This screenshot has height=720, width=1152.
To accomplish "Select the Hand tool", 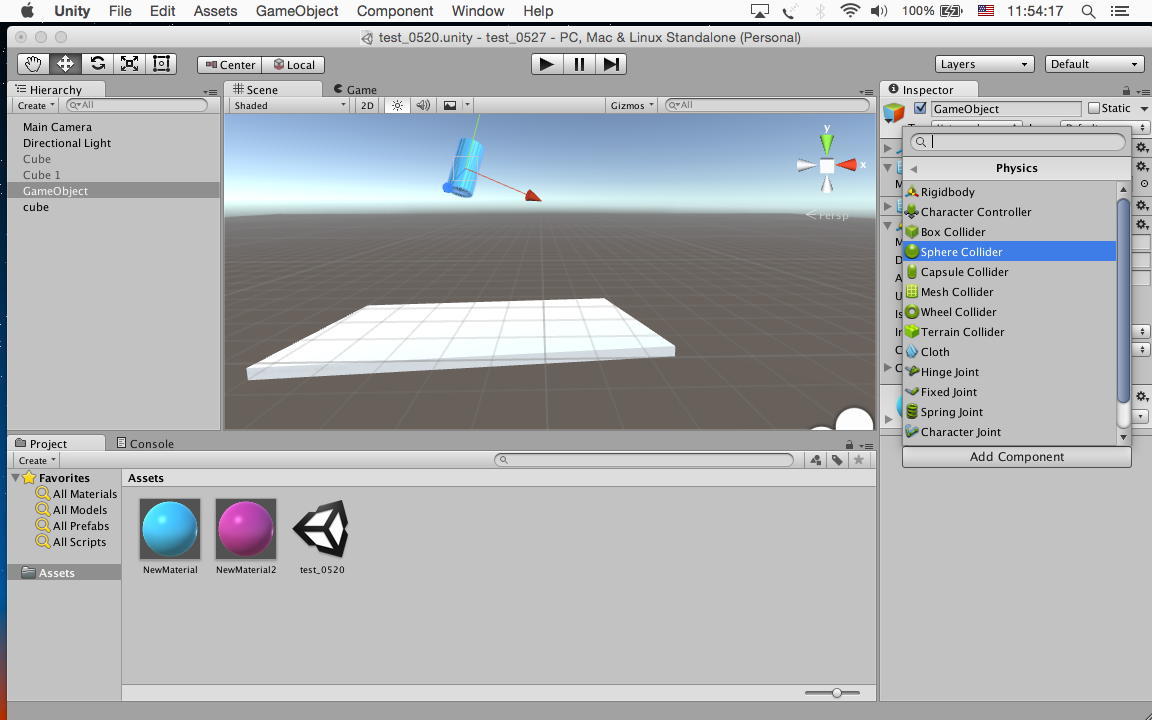I will tap(33, 64).
